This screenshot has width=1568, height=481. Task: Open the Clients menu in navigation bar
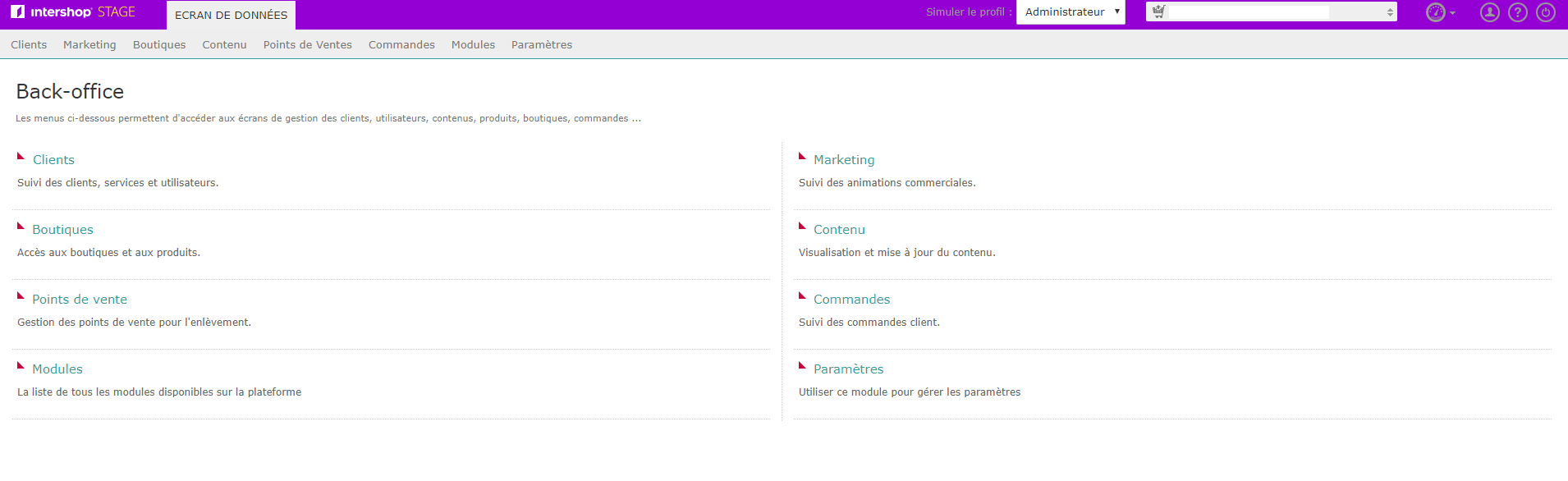pyautogui.click(x=29, y=44)
